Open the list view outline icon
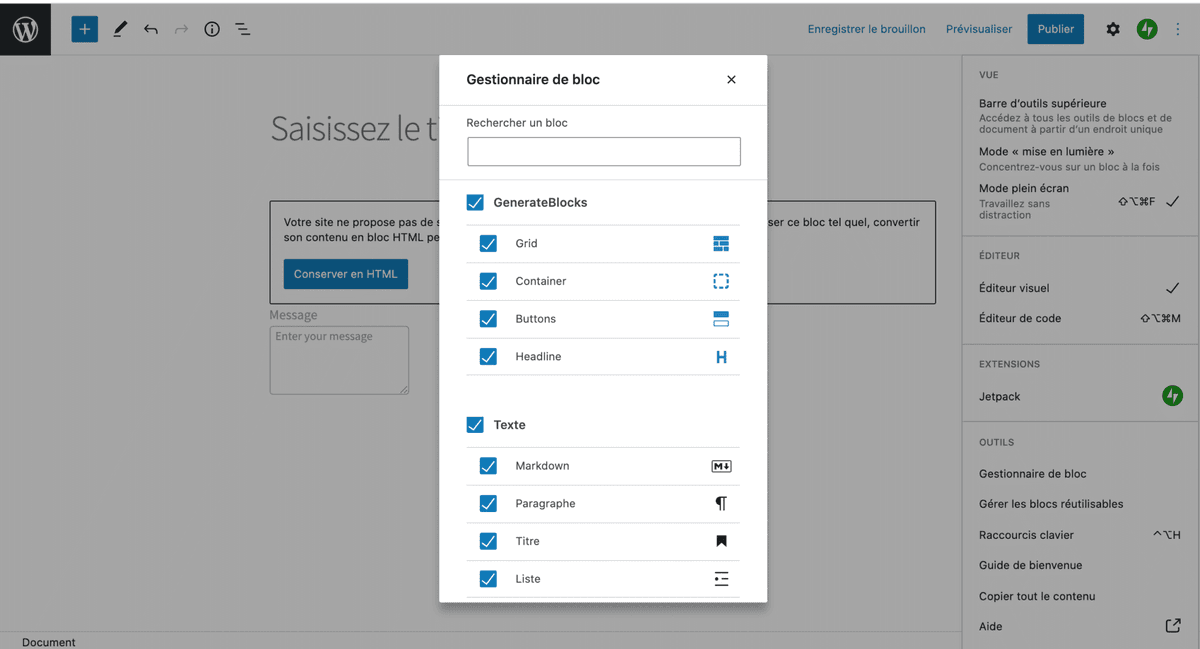Viewport: 1200px width, 649px height. [242, 29]
